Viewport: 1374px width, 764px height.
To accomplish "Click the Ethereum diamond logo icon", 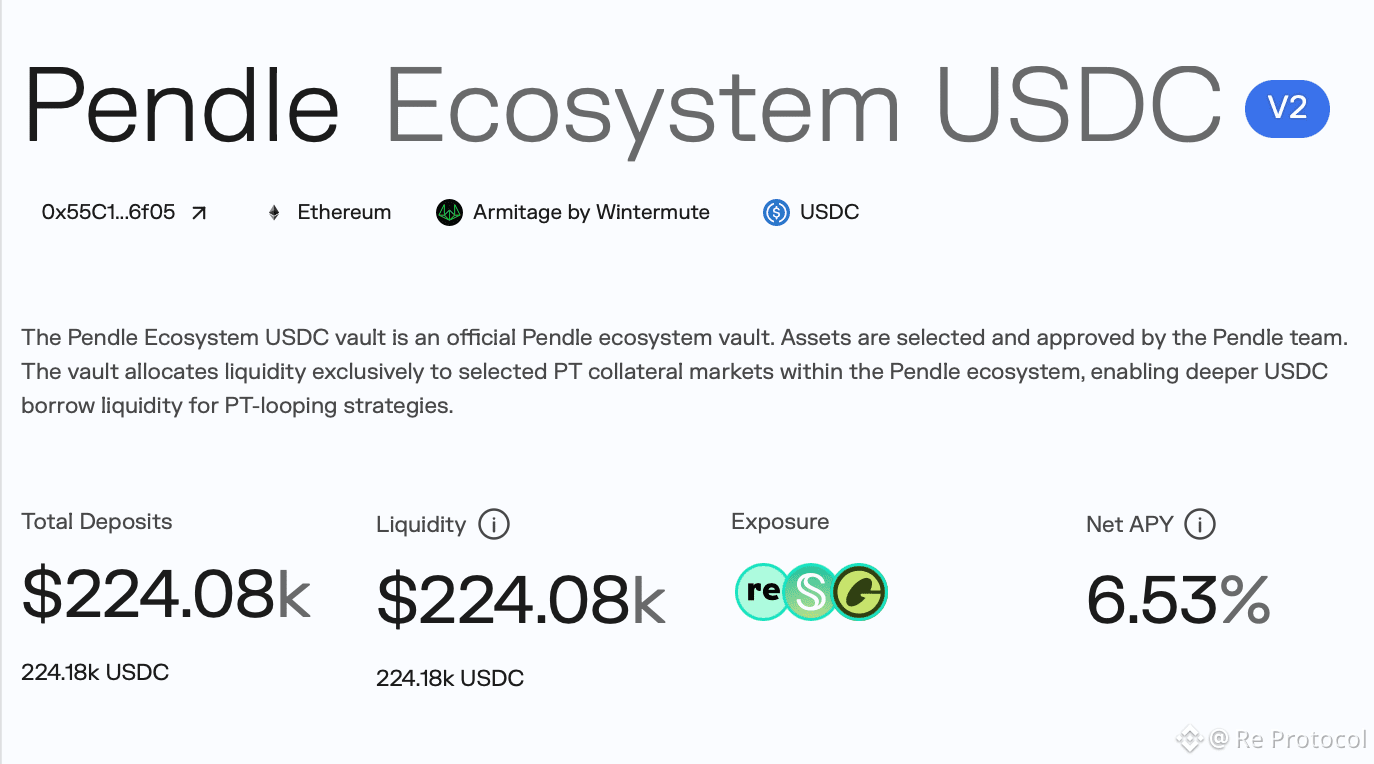I will point(274,213).
